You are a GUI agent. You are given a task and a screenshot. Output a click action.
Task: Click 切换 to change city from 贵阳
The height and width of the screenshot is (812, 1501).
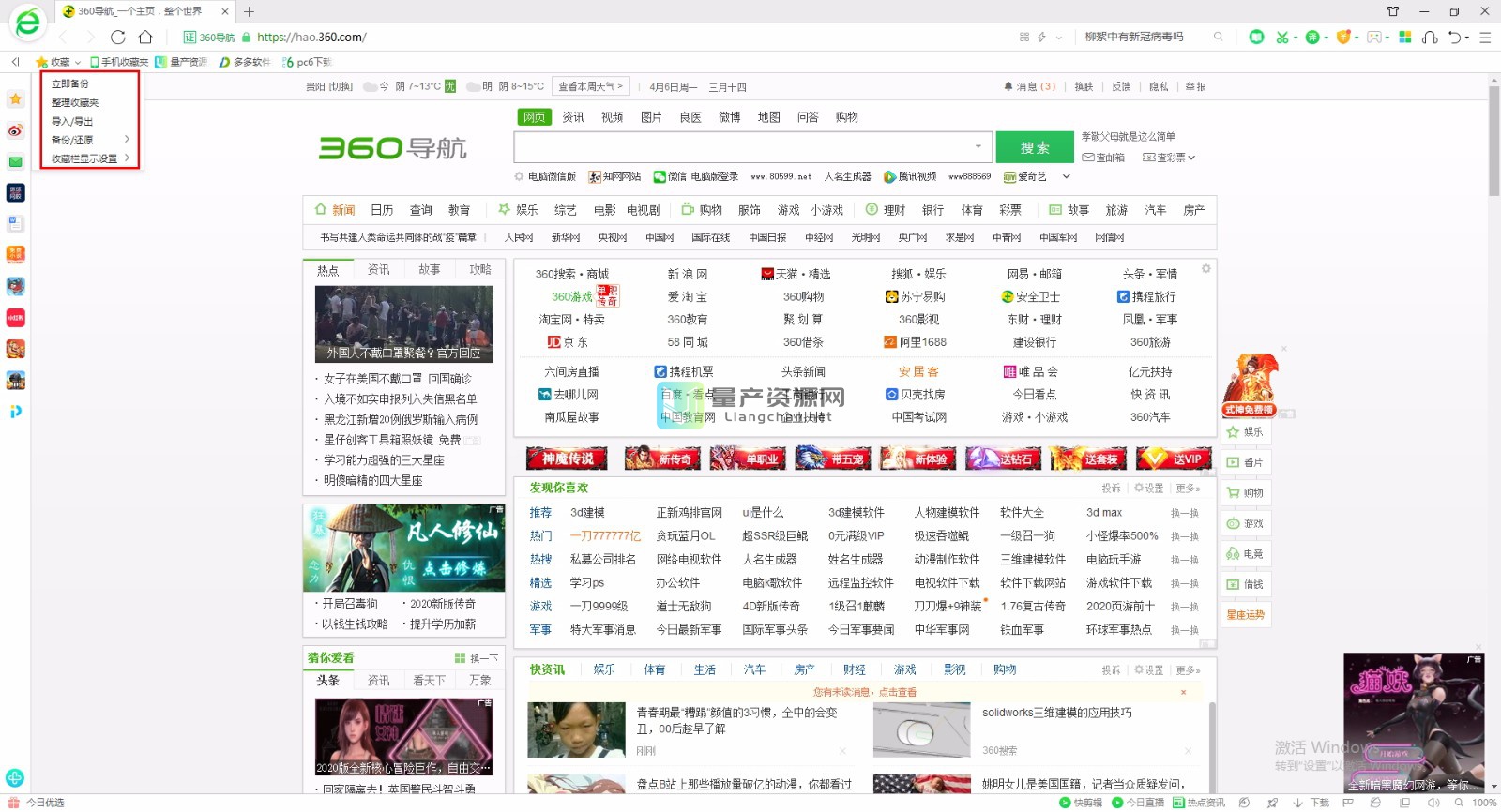point(341,86)
